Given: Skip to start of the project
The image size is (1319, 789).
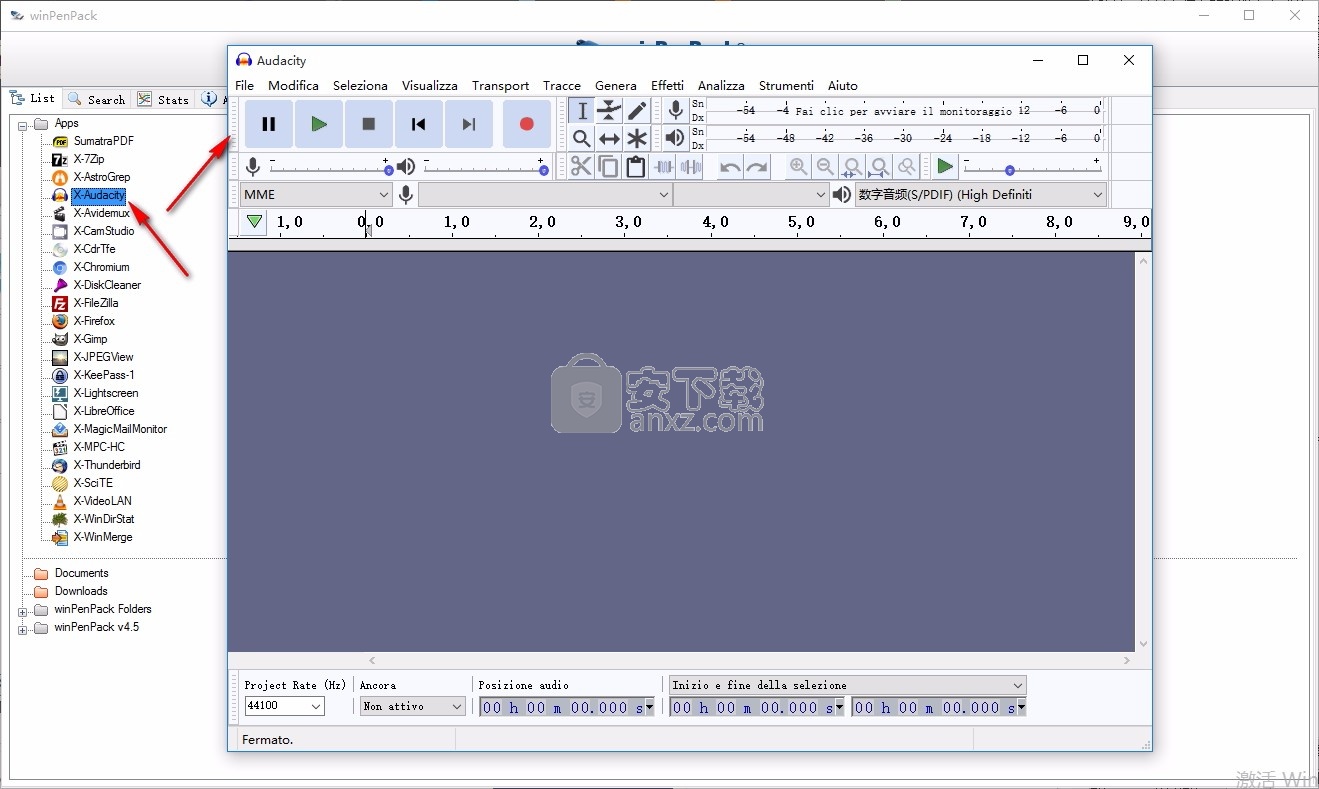Looking at the screenshot, I should pos(419,124).
